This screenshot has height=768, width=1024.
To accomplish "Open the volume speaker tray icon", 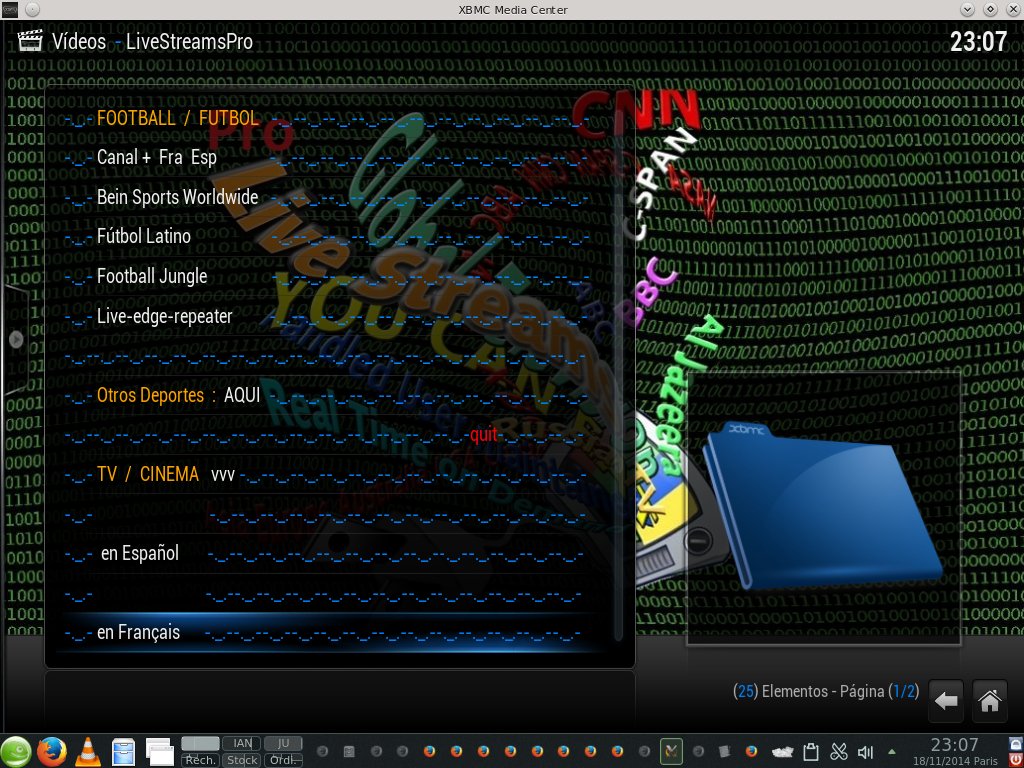I will 865,752.
